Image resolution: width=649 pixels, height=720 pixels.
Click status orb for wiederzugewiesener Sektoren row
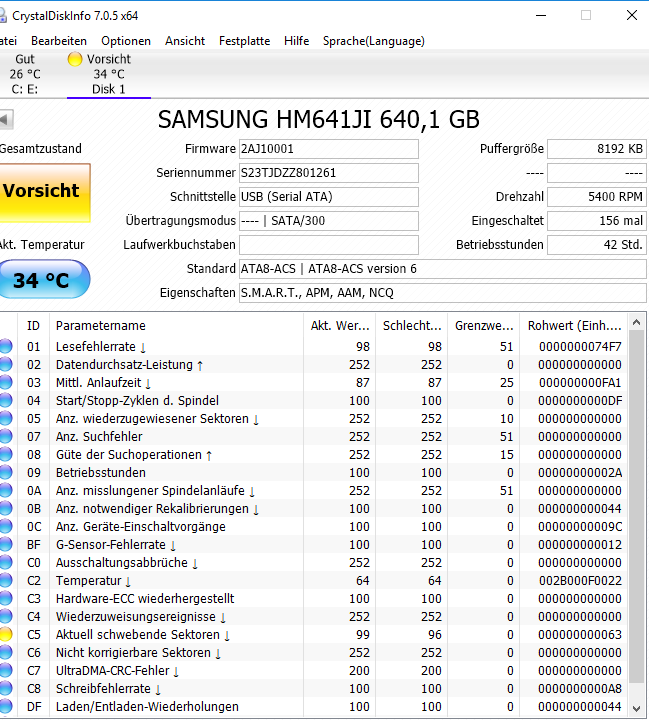click(6, 418)
